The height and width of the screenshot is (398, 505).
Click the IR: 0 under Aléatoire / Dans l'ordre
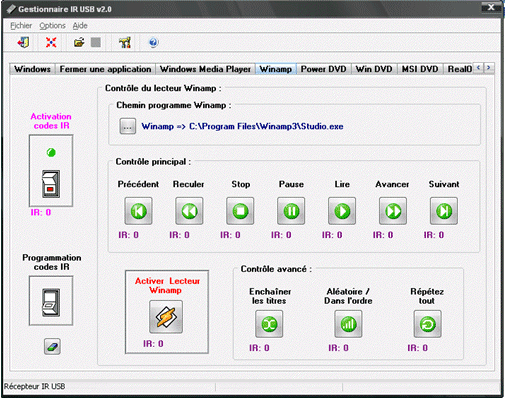tap(338, 348)
